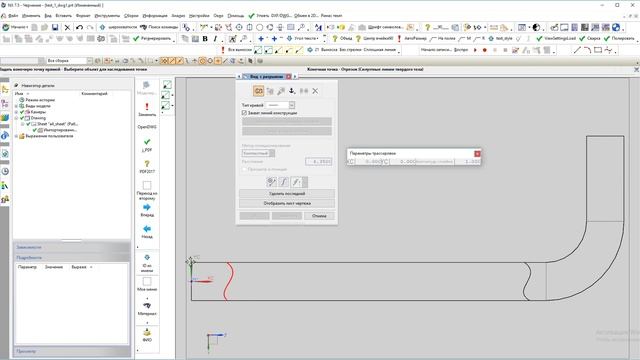Toggle the Переход на вторую checkbox icon
This screenshot has height=360, width=640.
[x=147, y=185]
